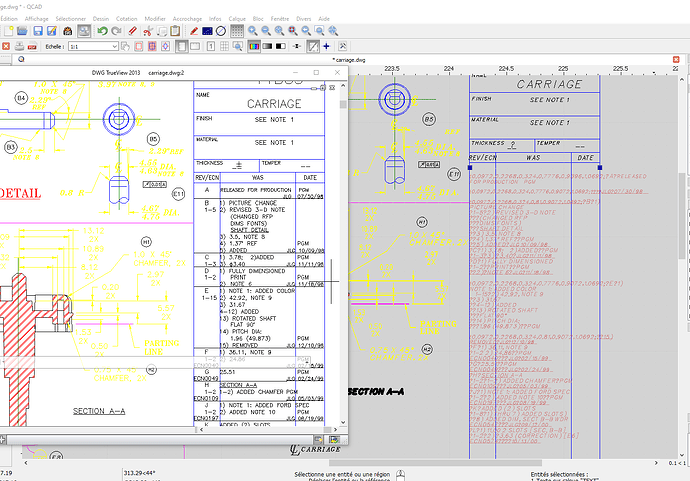Screen dimensions: 690x481
Task: Open the Modifier menu
Action: [x=155, y=18]
